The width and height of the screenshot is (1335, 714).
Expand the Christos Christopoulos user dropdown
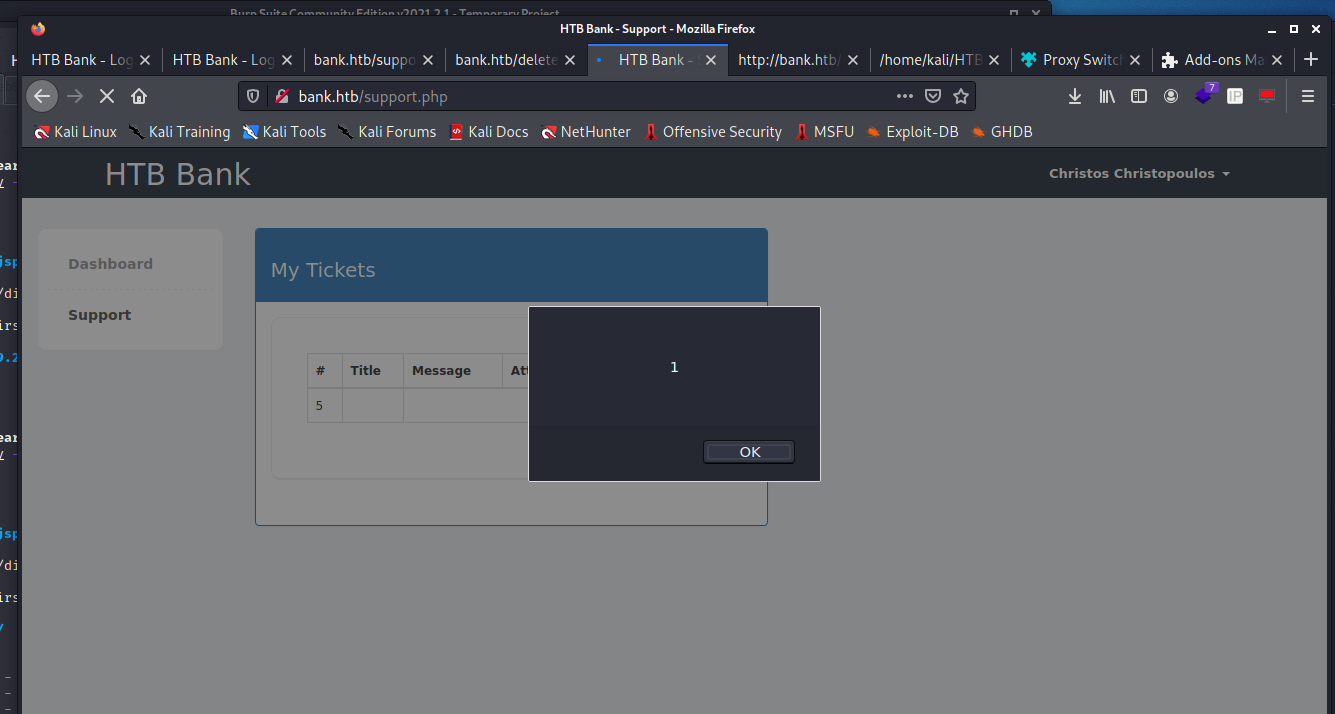(x=1139, y=174)
